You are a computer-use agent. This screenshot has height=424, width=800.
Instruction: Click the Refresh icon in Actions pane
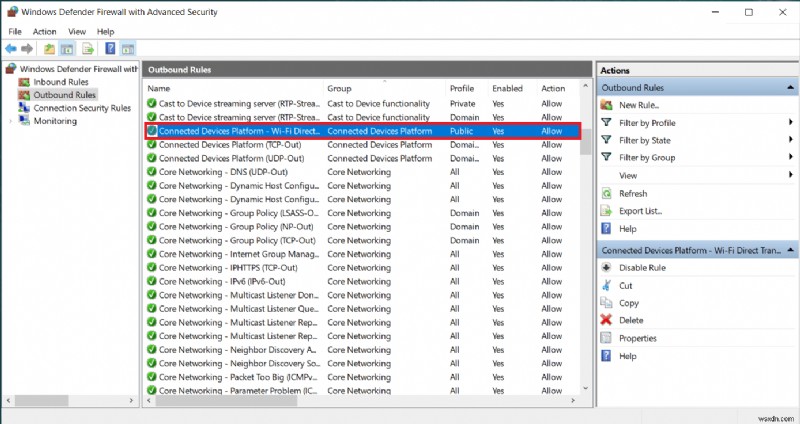click(x=606, y=194)
